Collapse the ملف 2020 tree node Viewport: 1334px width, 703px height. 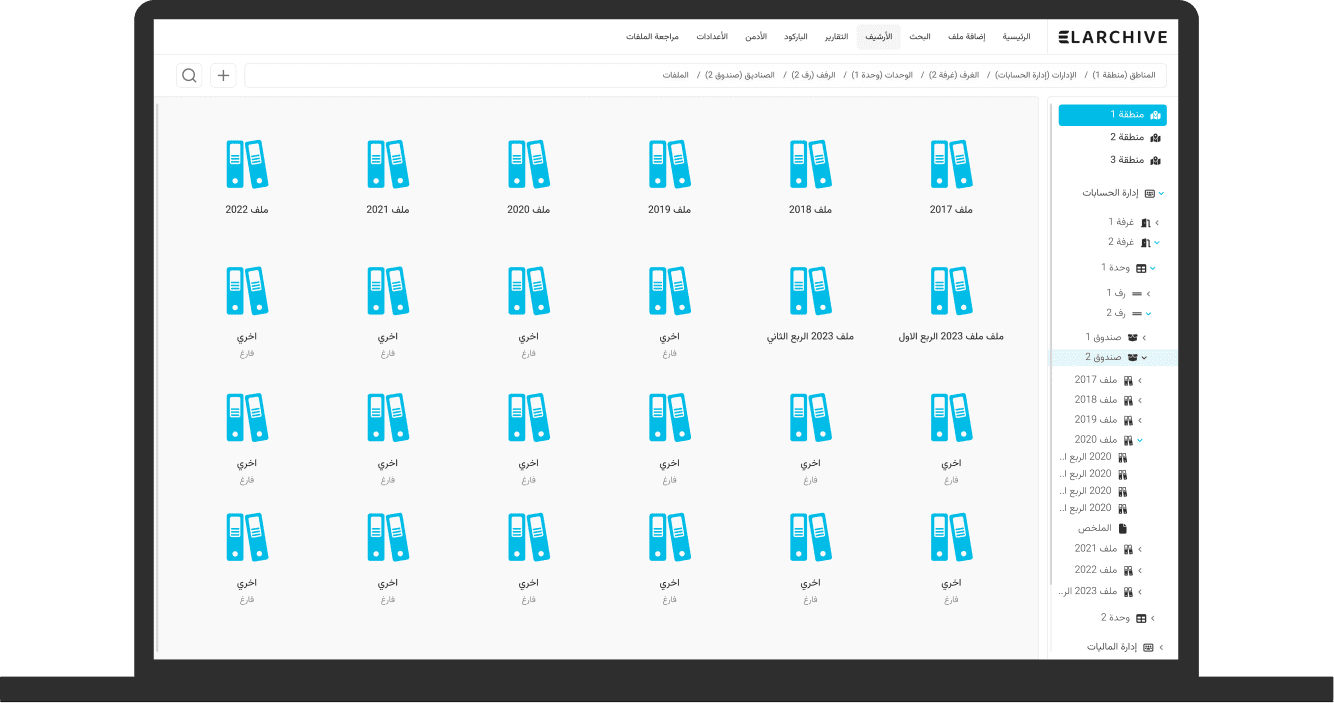[x=1140, y=440]
